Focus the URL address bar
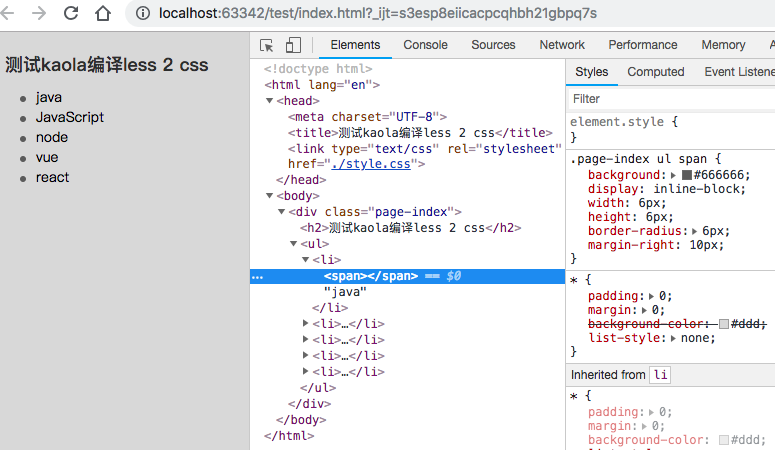This screenshot has width=775, height=450. [x=378, y=13]
